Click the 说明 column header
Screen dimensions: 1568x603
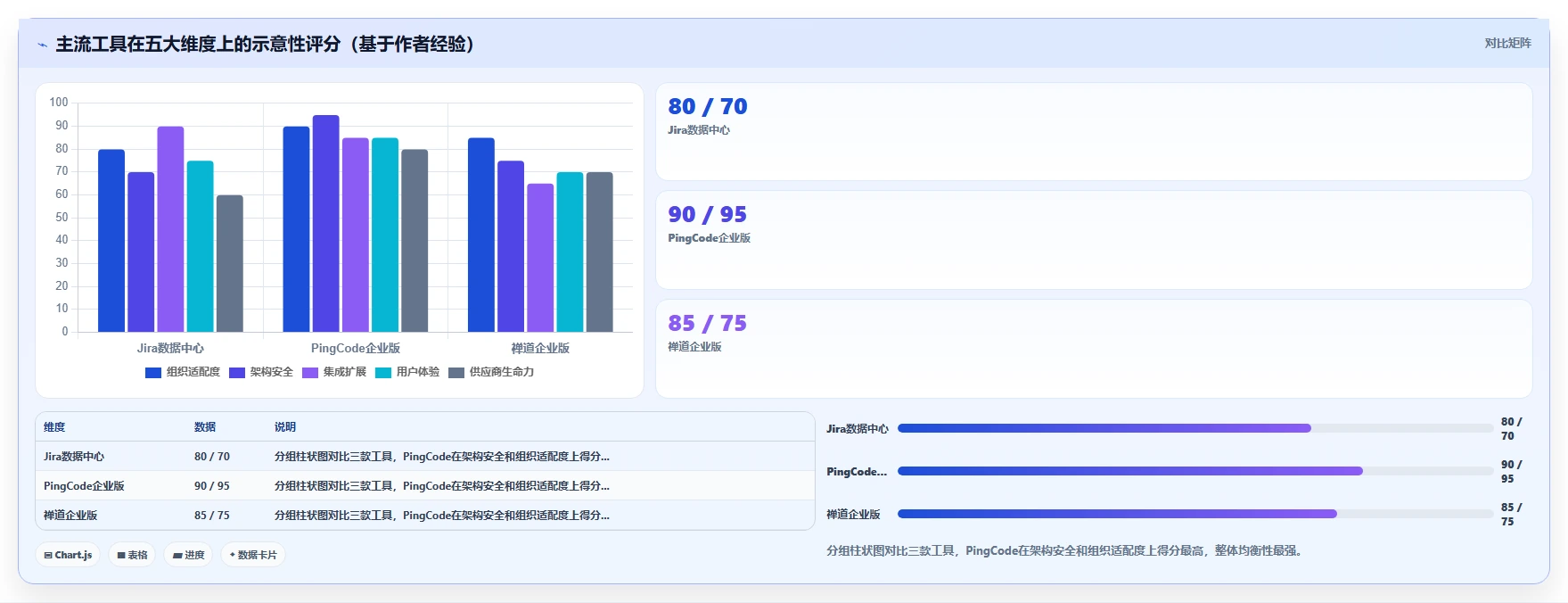click(x=285, y=427)
